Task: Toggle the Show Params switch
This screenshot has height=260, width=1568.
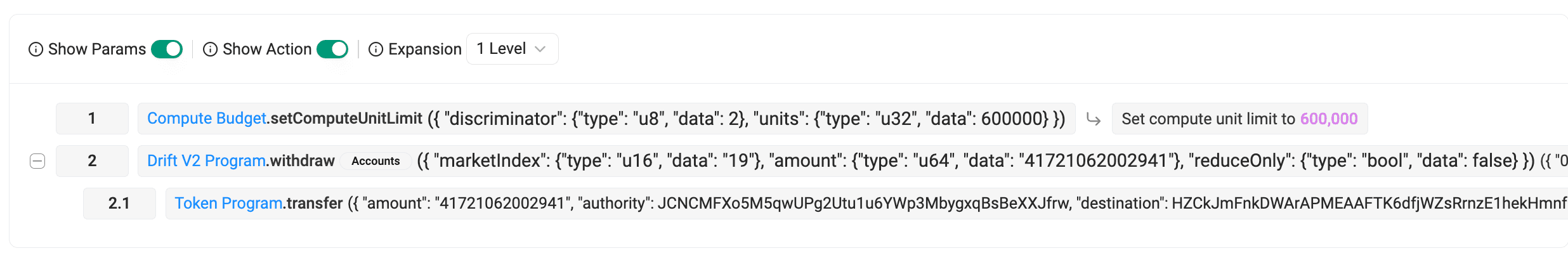Action: (x=167, y=49)
